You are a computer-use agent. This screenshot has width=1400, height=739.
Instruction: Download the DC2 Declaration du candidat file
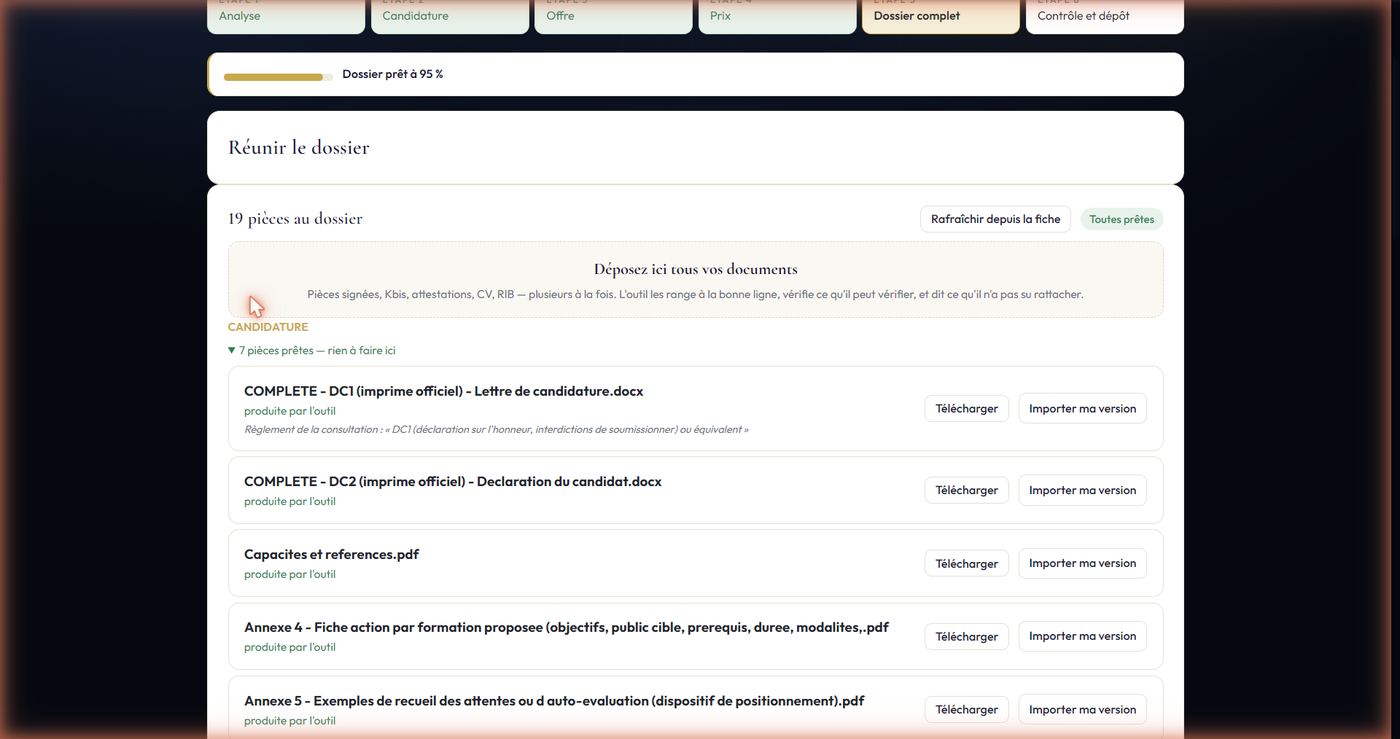967,490
